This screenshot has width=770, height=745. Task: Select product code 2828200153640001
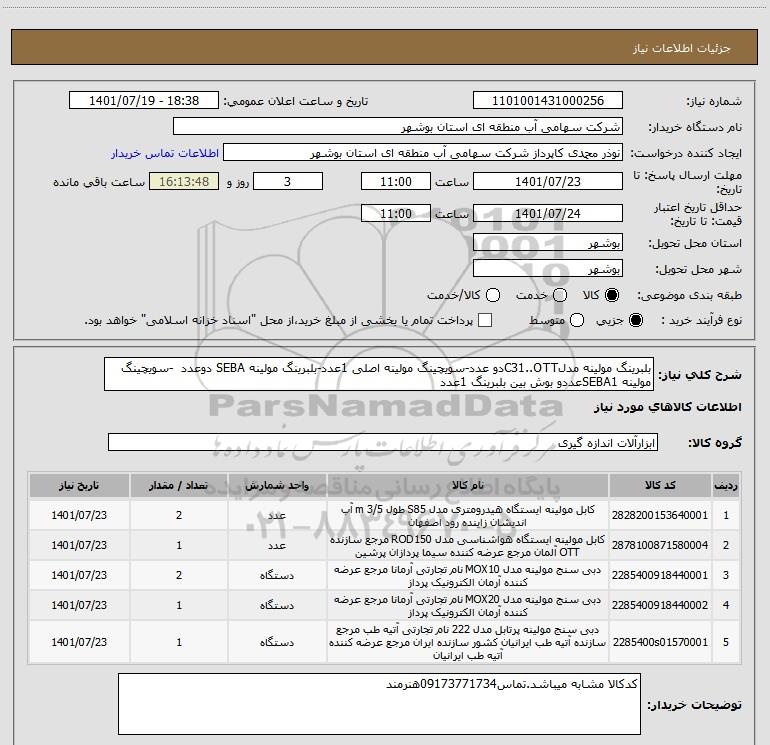(660, 515)
